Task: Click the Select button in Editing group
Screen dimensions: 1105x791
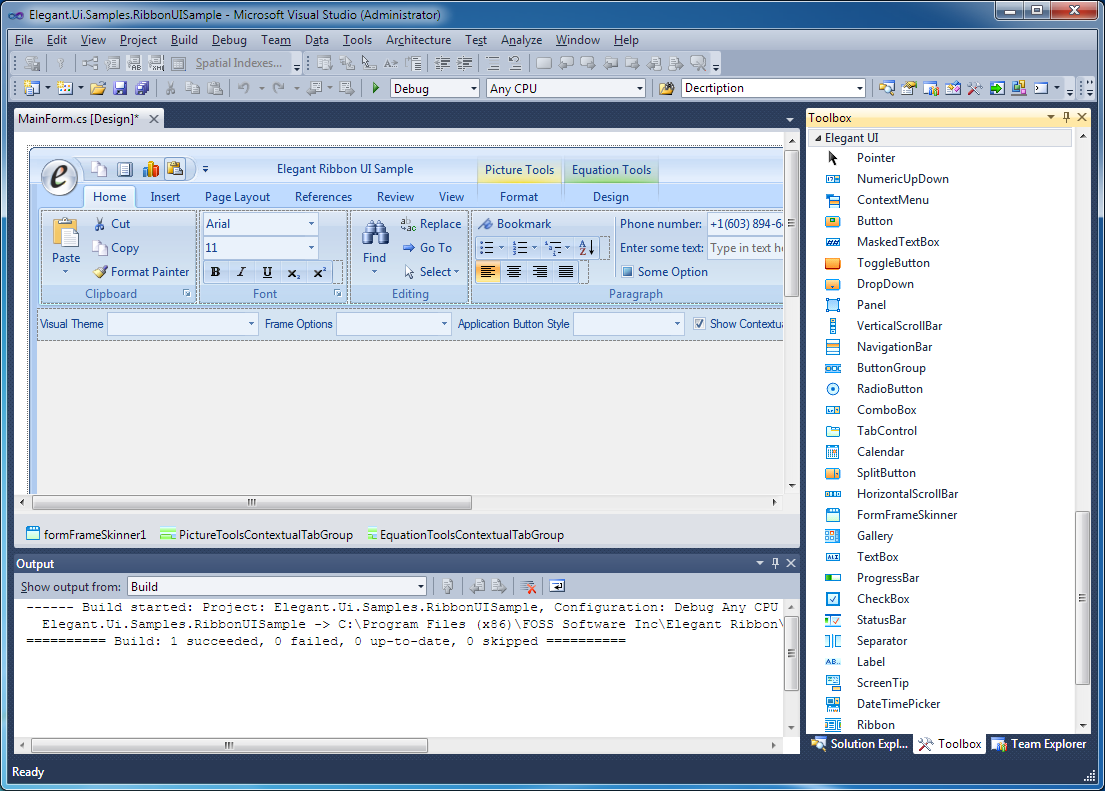Action: [431, 271]
